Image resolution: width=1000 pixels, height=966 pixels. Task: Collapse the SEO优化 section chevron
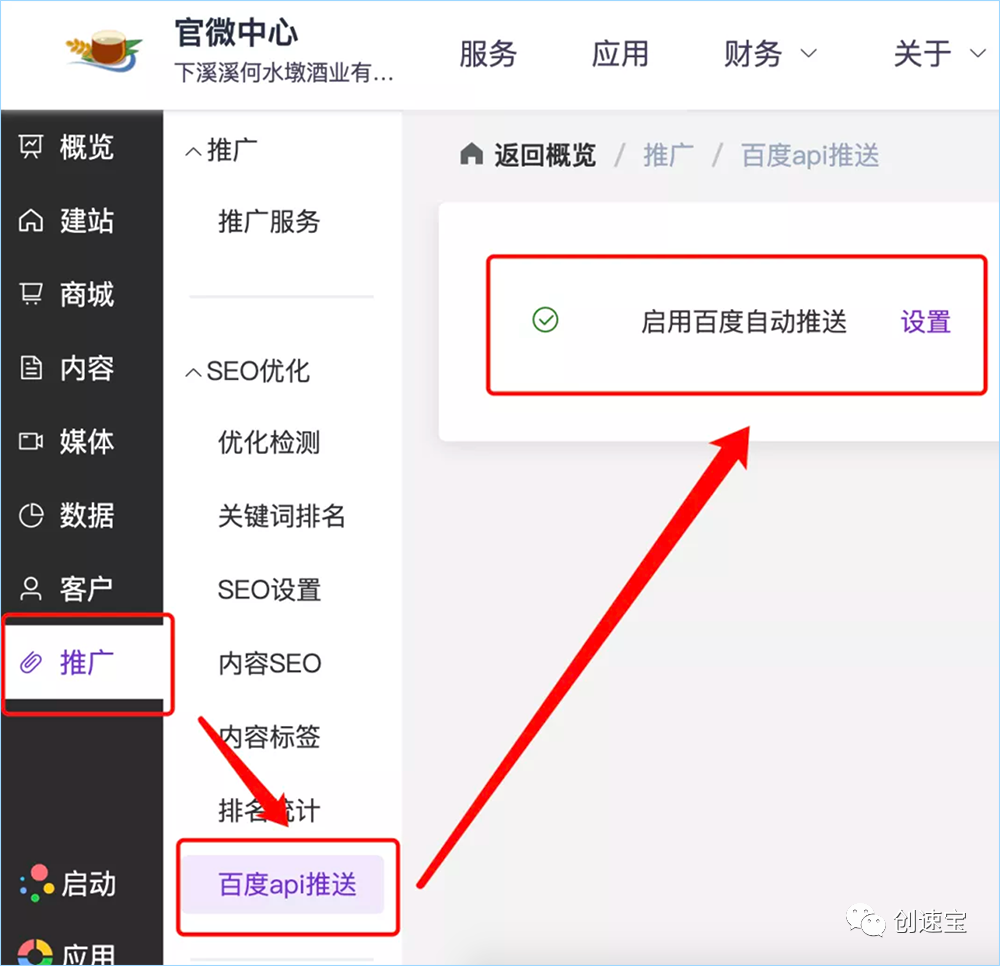[193, 372]
